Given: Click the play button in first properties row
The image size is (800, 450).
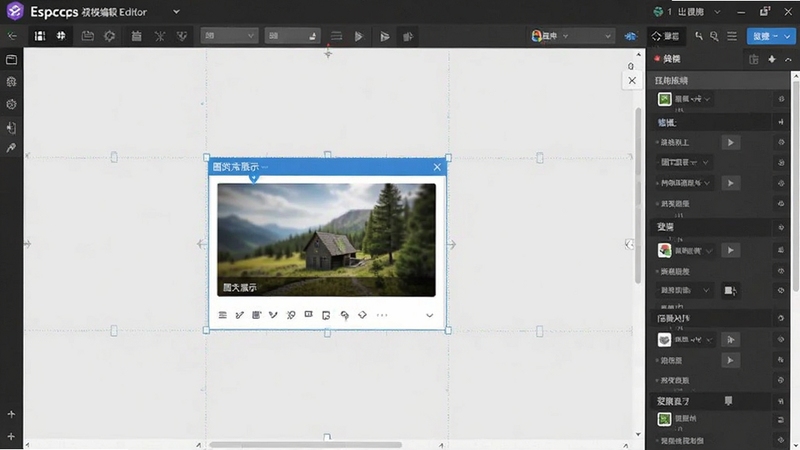Looking at the screenshot, I should point(731,142).
